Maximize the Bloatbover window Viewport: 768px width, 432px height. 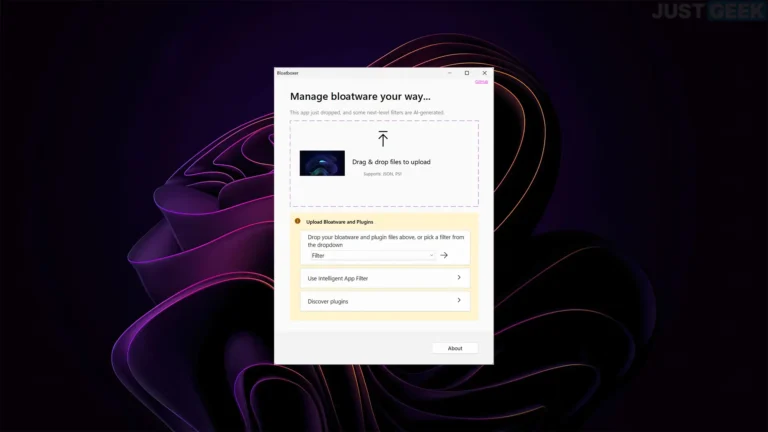coord(467,73)
